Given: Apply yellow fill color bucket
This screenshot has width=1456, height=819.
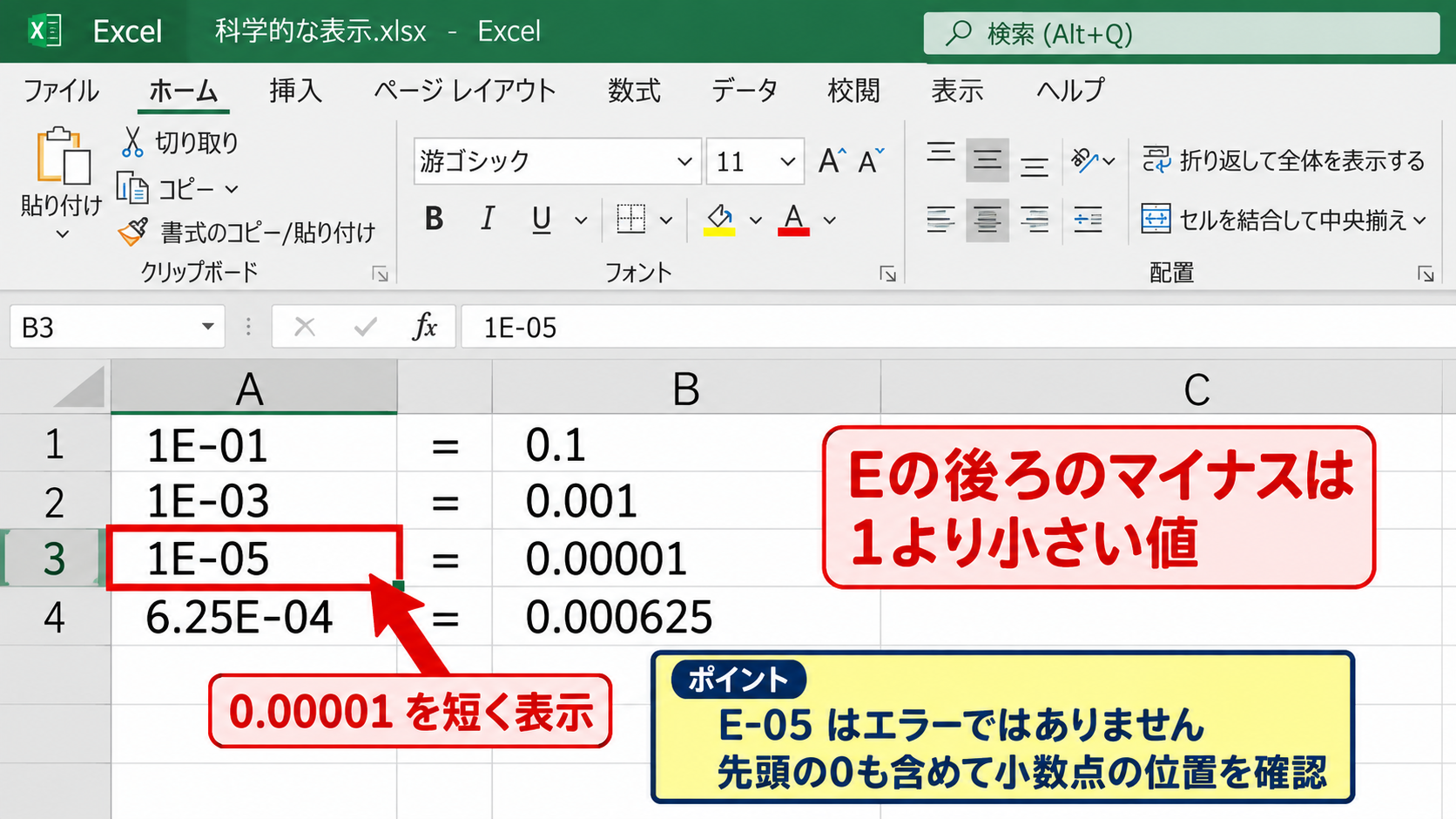Looking at the screenshot, I should (x=719, y=219).
